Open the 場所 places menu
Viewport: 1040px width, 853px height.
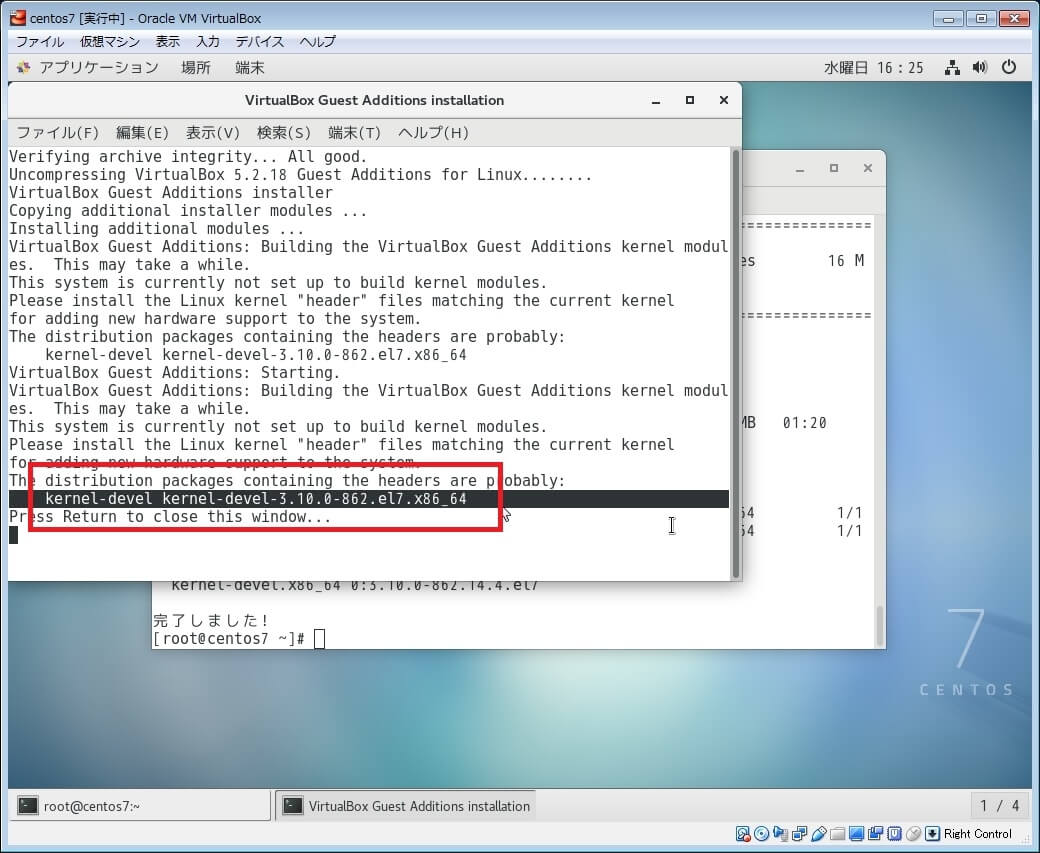tap(195, 68)
